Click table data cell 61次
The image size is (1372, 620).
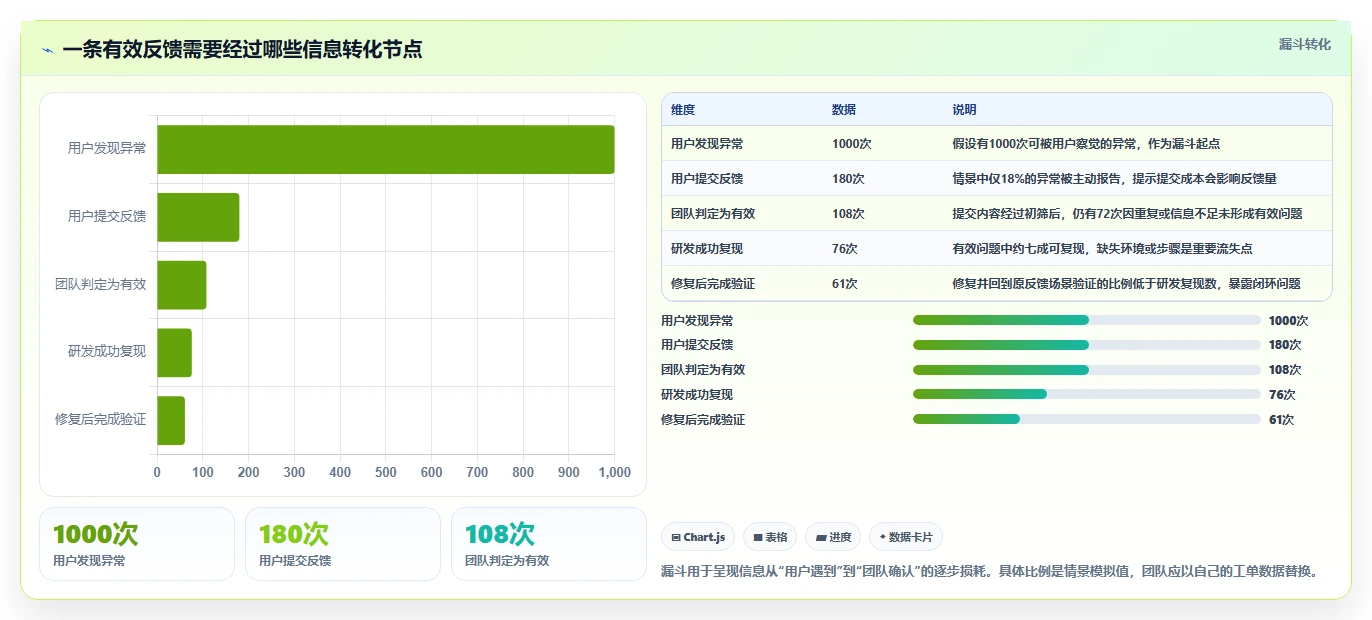point(845,284)
